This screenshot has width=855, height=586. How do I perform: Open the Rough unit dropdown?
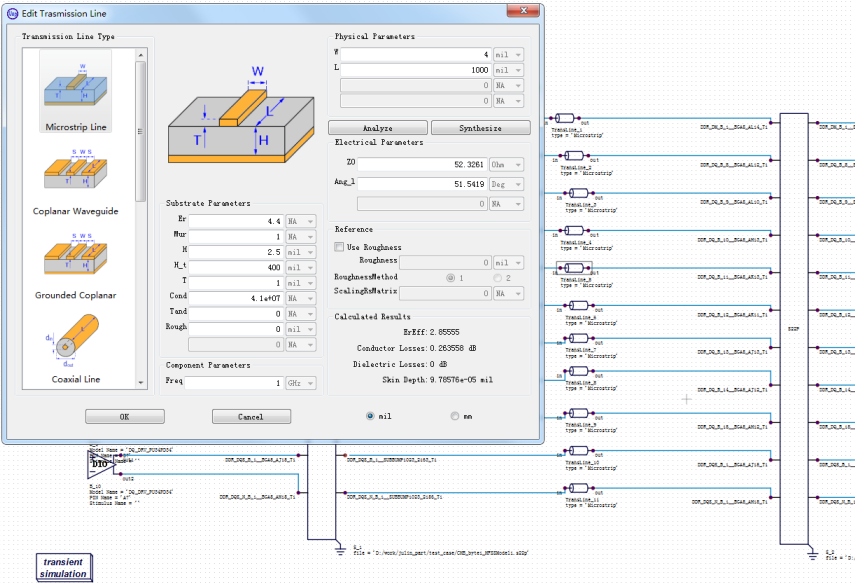[x=301, y=329]
